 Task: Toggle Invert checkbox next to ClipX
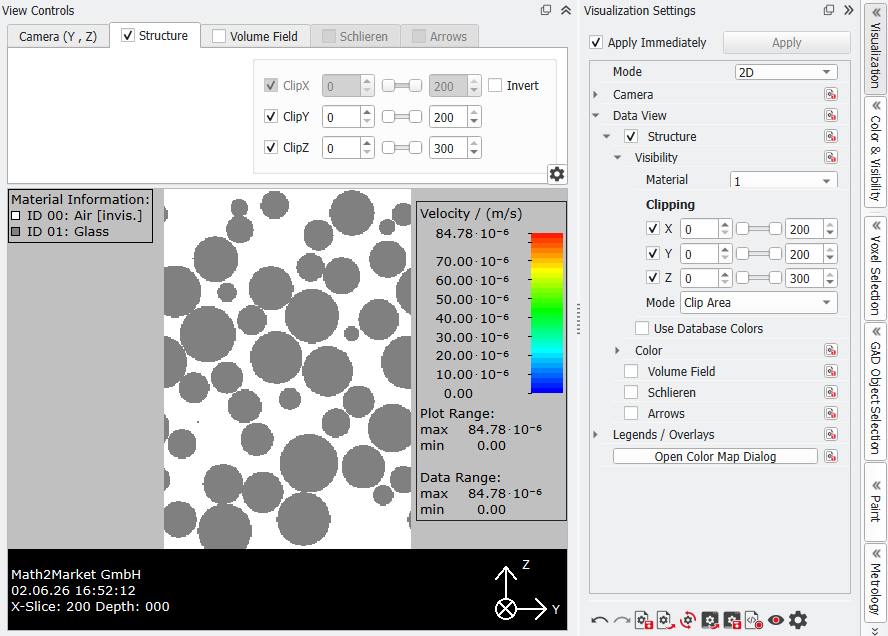click(x=495, y=86)
